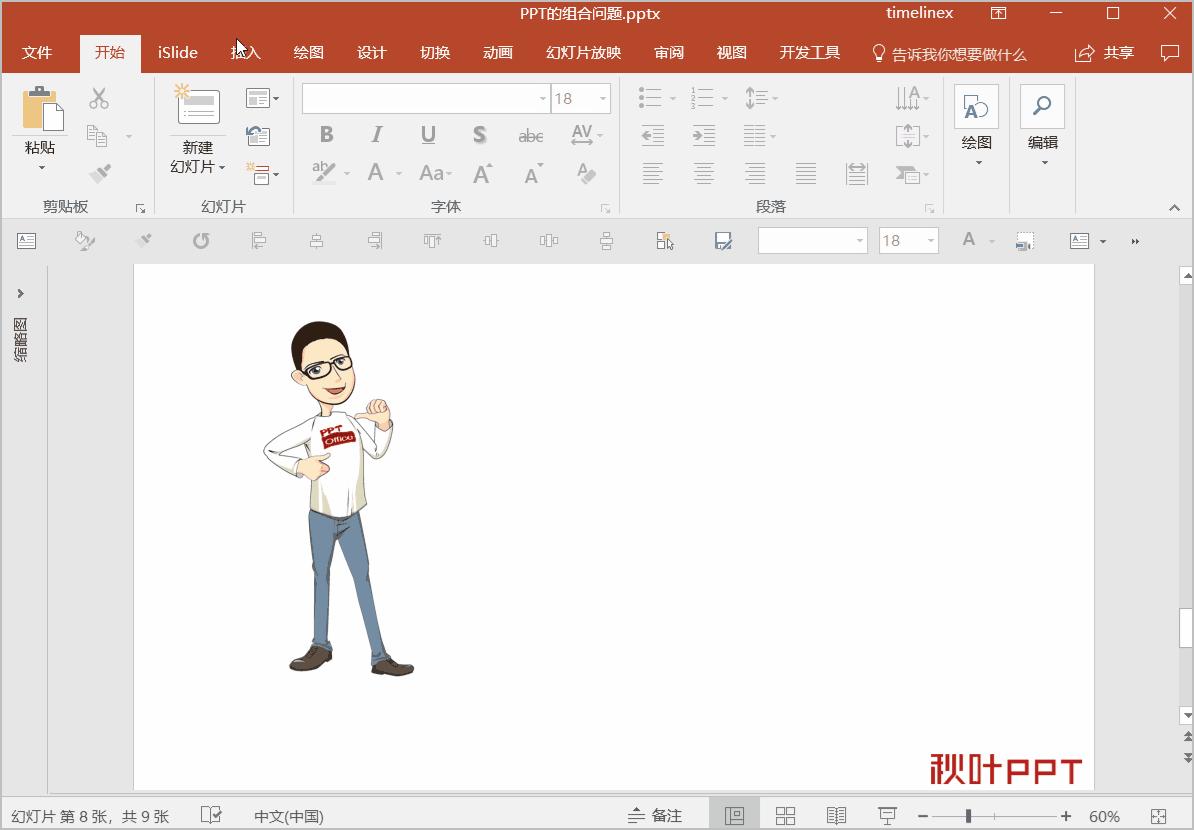The height and width of the screenshot is (830, 1194).
Task: Click the font name input box
Action: point(420,98)
